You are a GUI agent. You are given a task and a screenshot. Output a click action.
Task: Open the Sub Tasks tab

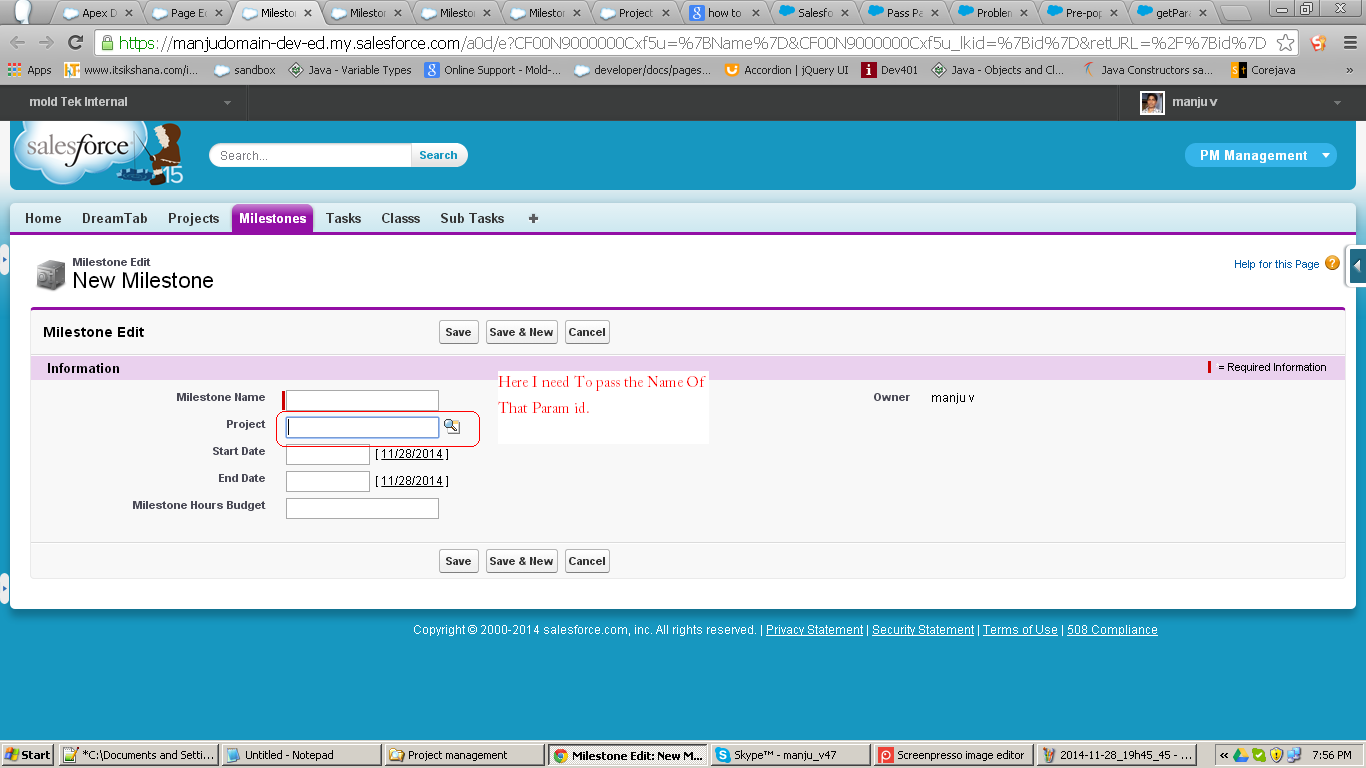pyautogui.click(x=472, y=218)
